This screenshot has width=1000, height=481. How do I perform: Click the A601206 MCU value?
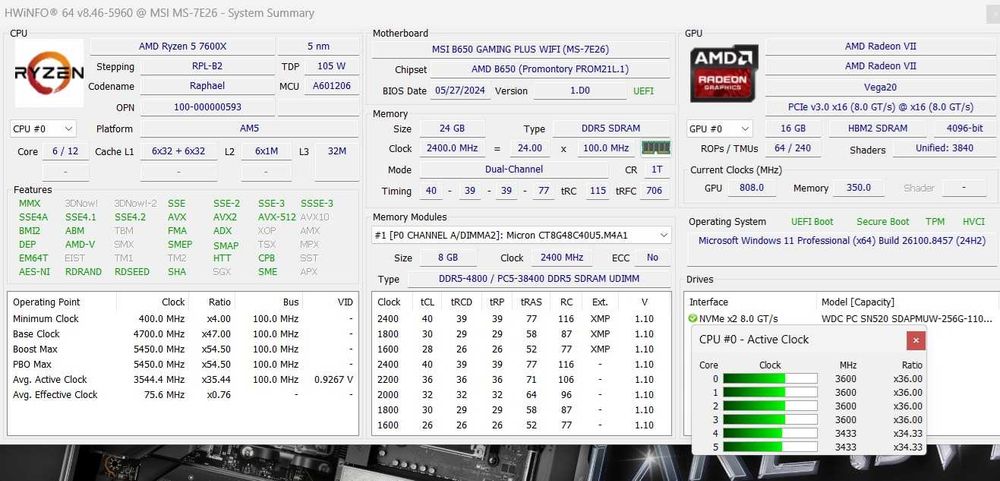[332, 86]
